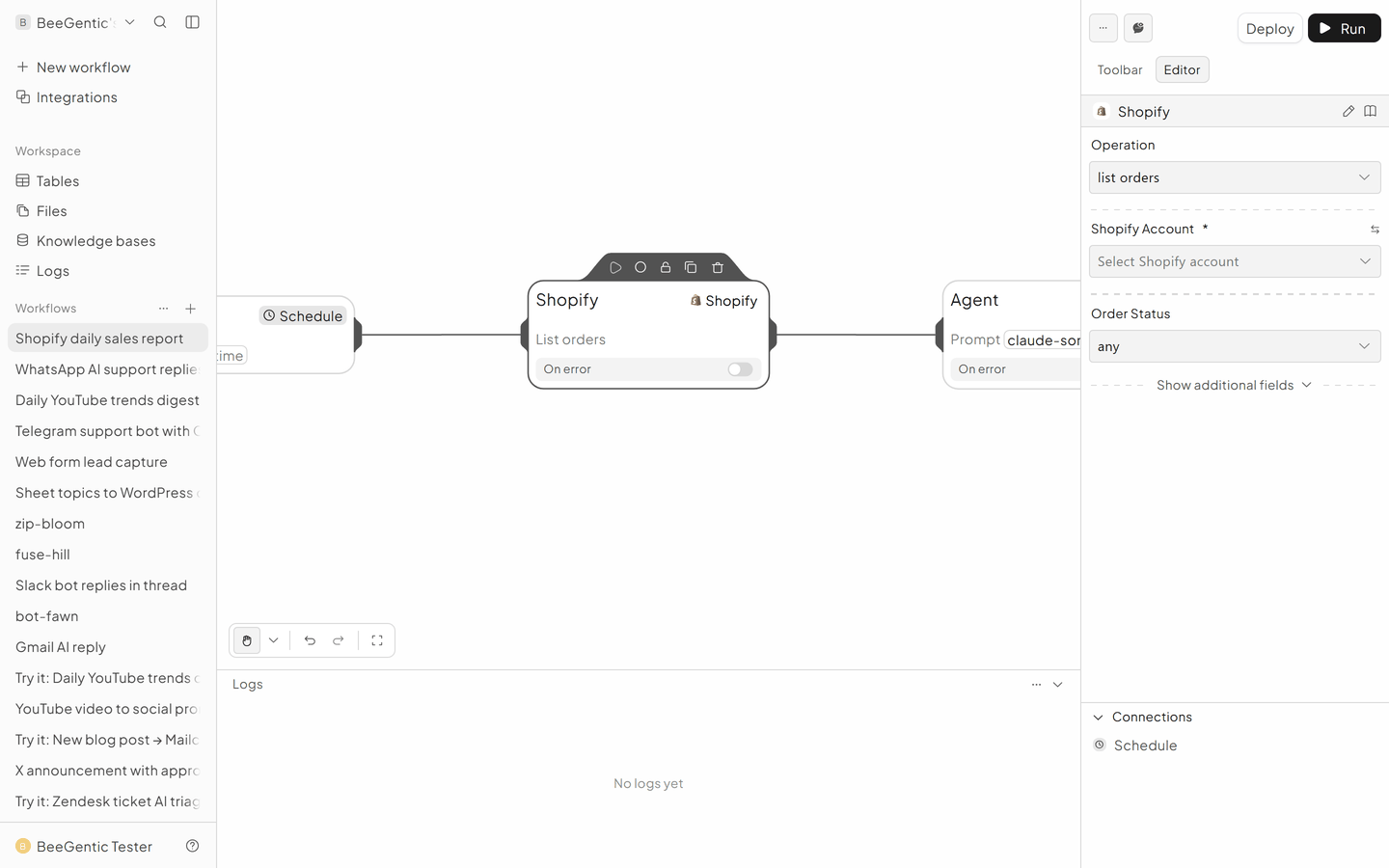Select the Shopify node on the canvas
This screenshot has height=868, width=1389.
648,335
